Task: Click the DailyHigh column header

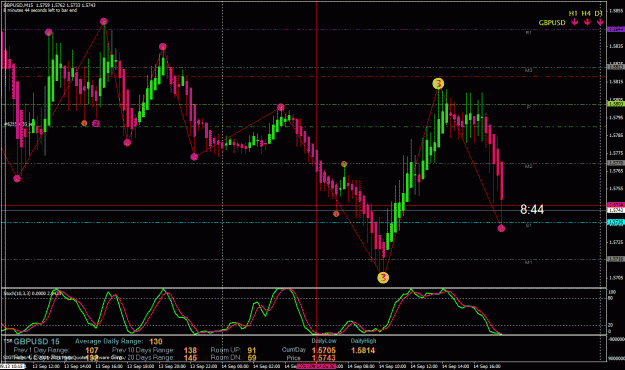Action: pos(363,340)
